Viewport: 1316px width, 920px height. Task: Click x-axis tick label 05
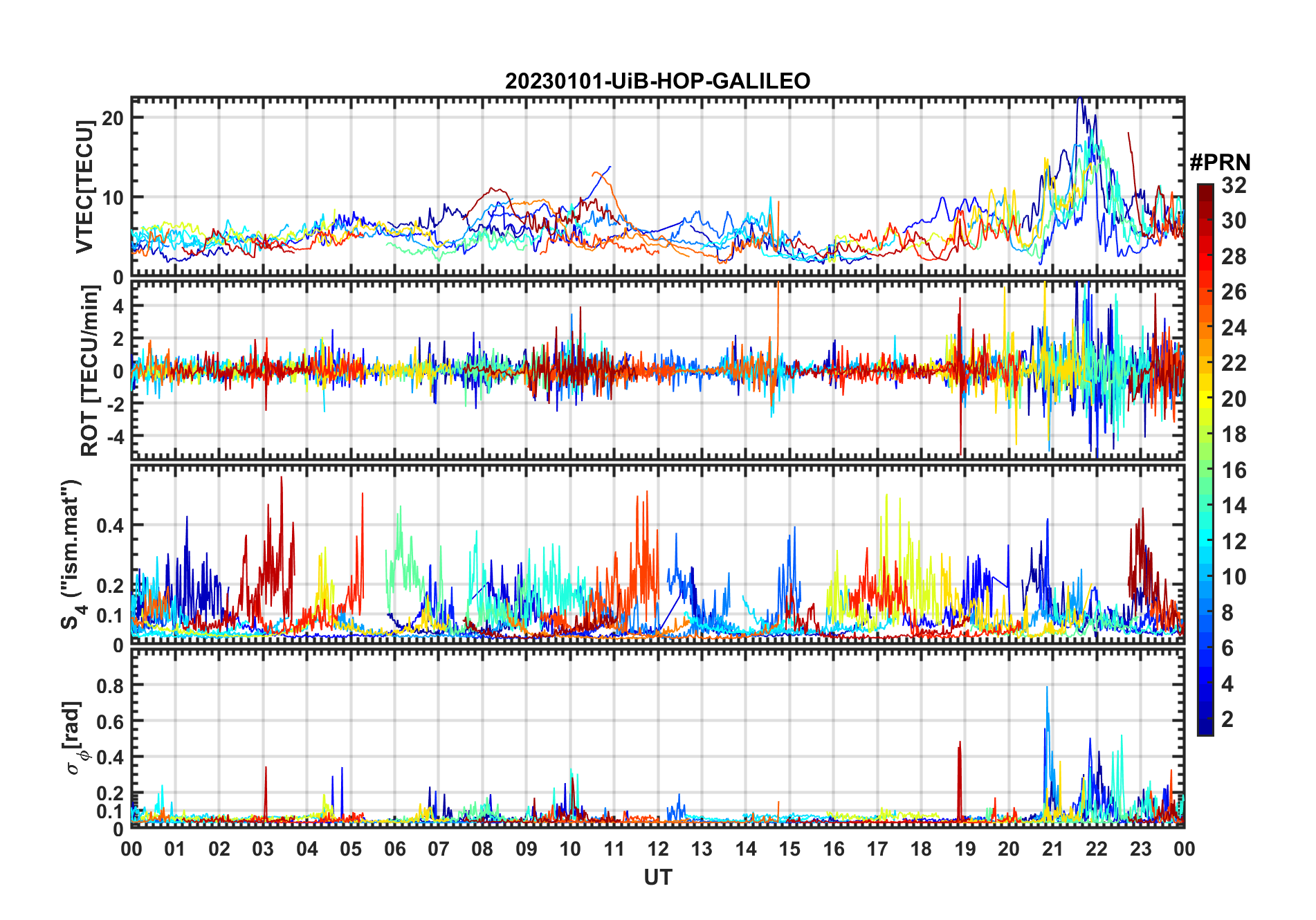coord(351,849)
